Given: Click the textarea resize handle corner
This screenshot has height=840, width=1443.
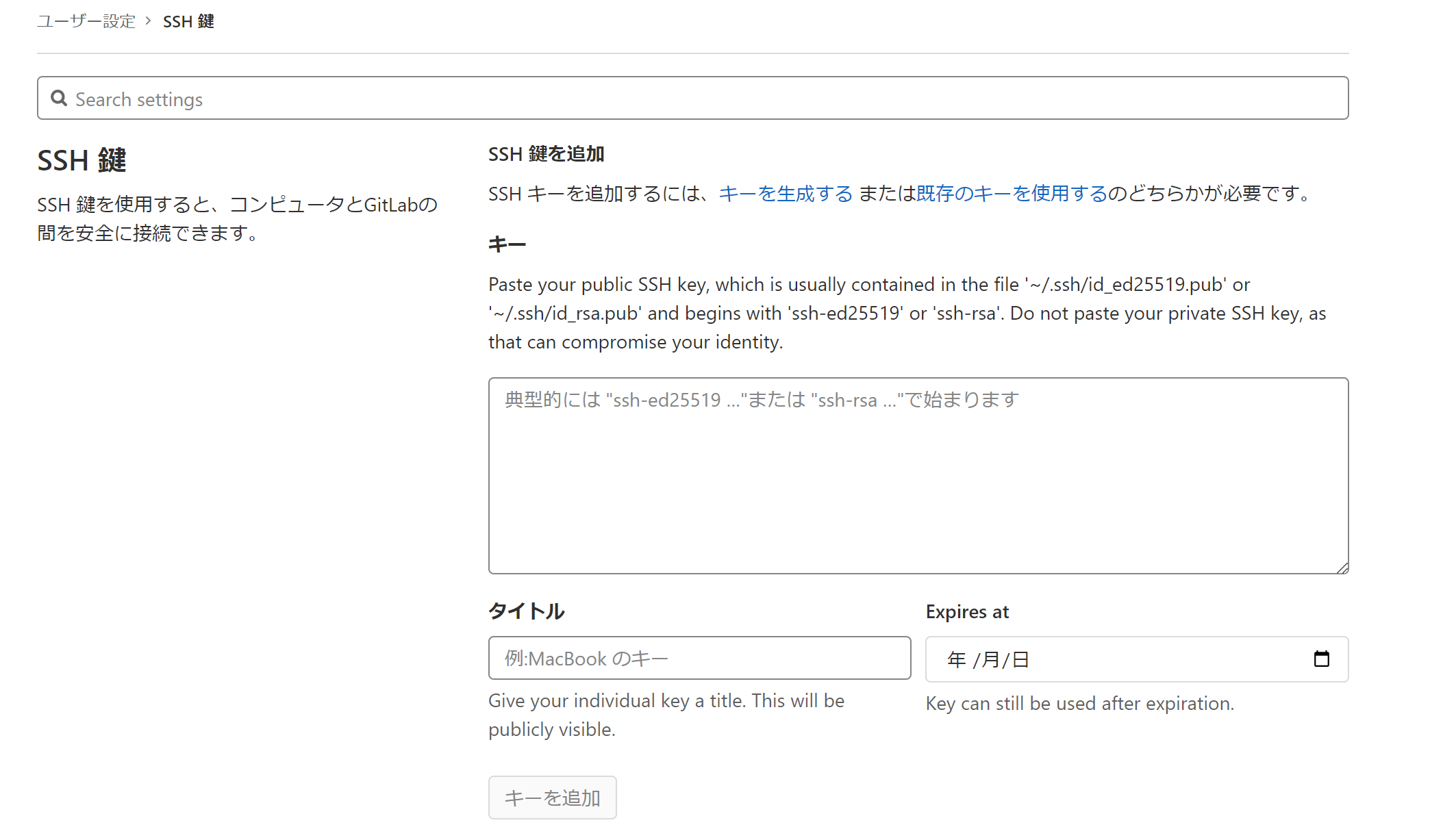Looking at the screenshot, I should [x=1342, y=568].
